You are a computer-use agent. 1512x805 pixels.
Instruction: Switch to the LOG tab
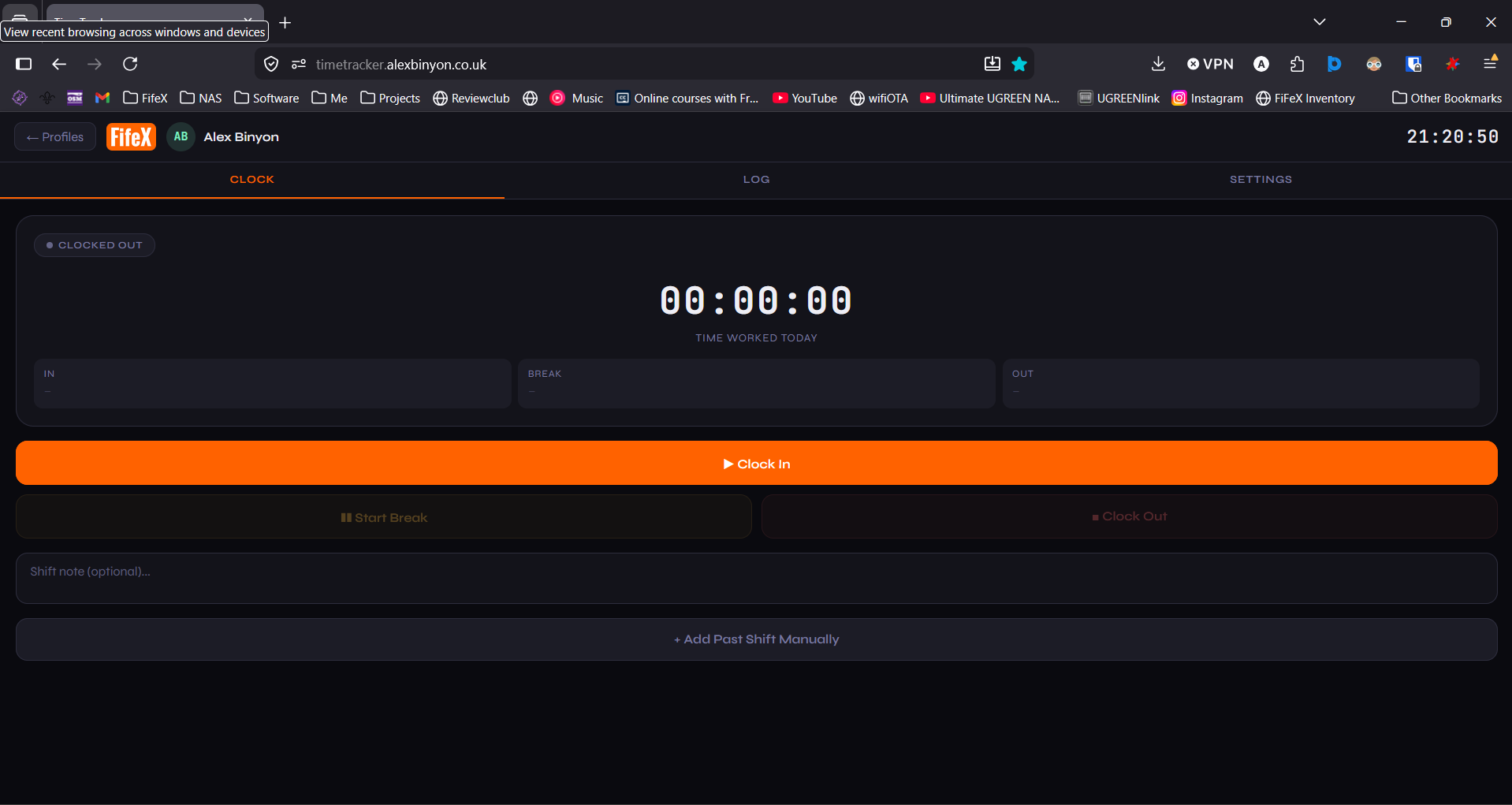[x=756, y=179]
